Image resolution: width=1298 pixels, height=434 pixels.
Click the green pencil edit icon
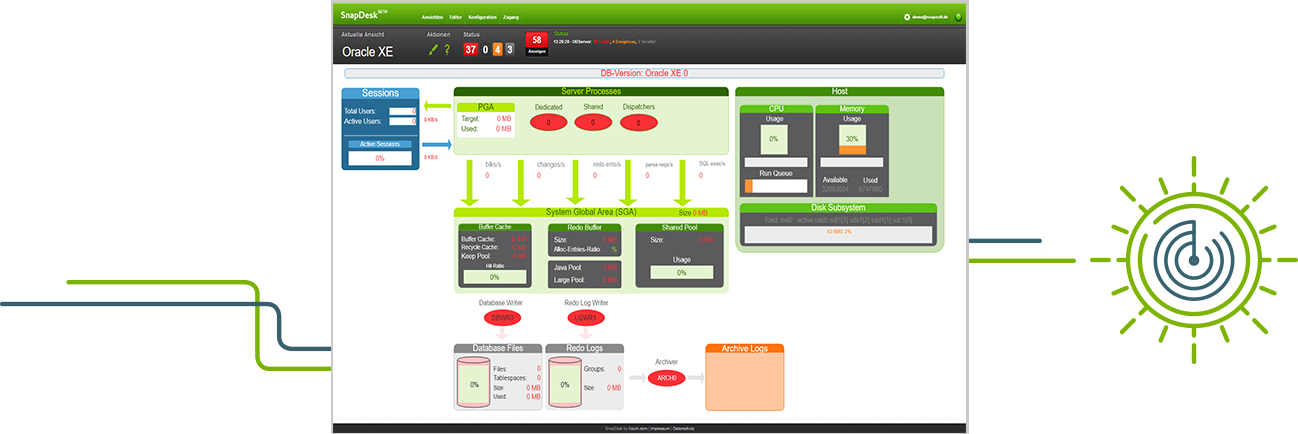pyautogui.click(x=433, y=49)
